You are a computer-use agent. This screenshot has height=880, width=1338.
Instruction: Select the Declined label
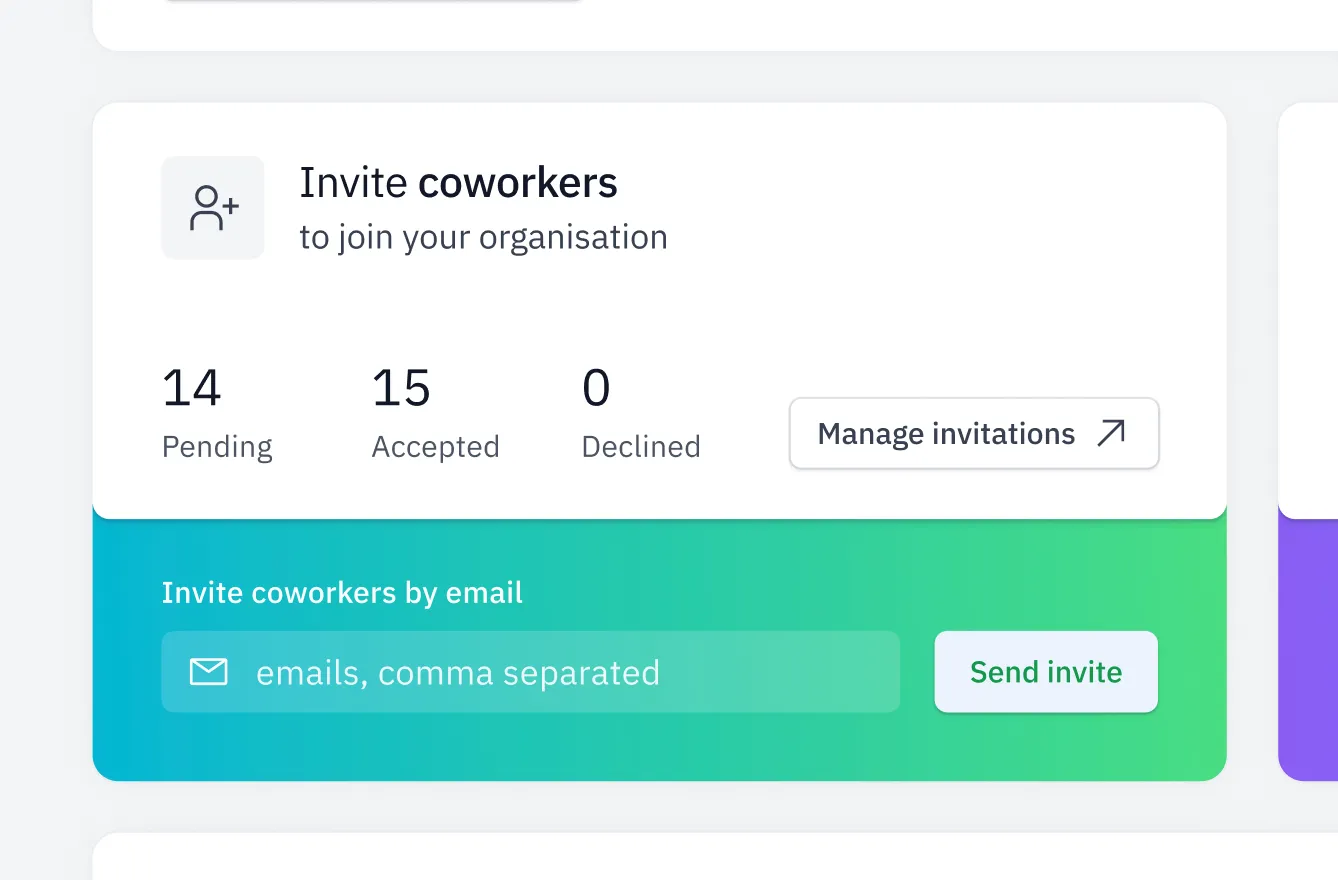coord(641,446)
